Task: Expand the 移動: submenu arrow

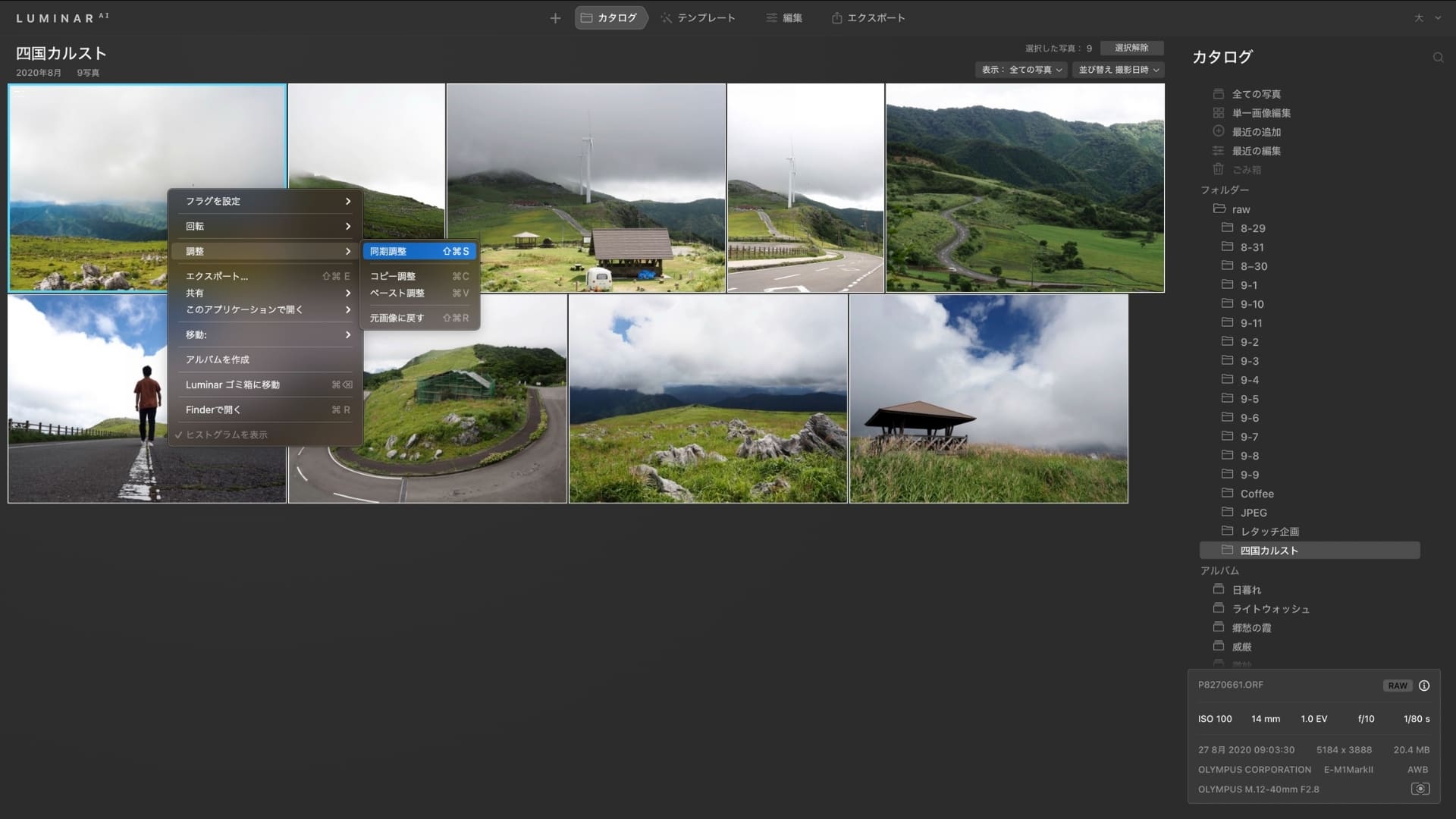Action: coord(347,334)
